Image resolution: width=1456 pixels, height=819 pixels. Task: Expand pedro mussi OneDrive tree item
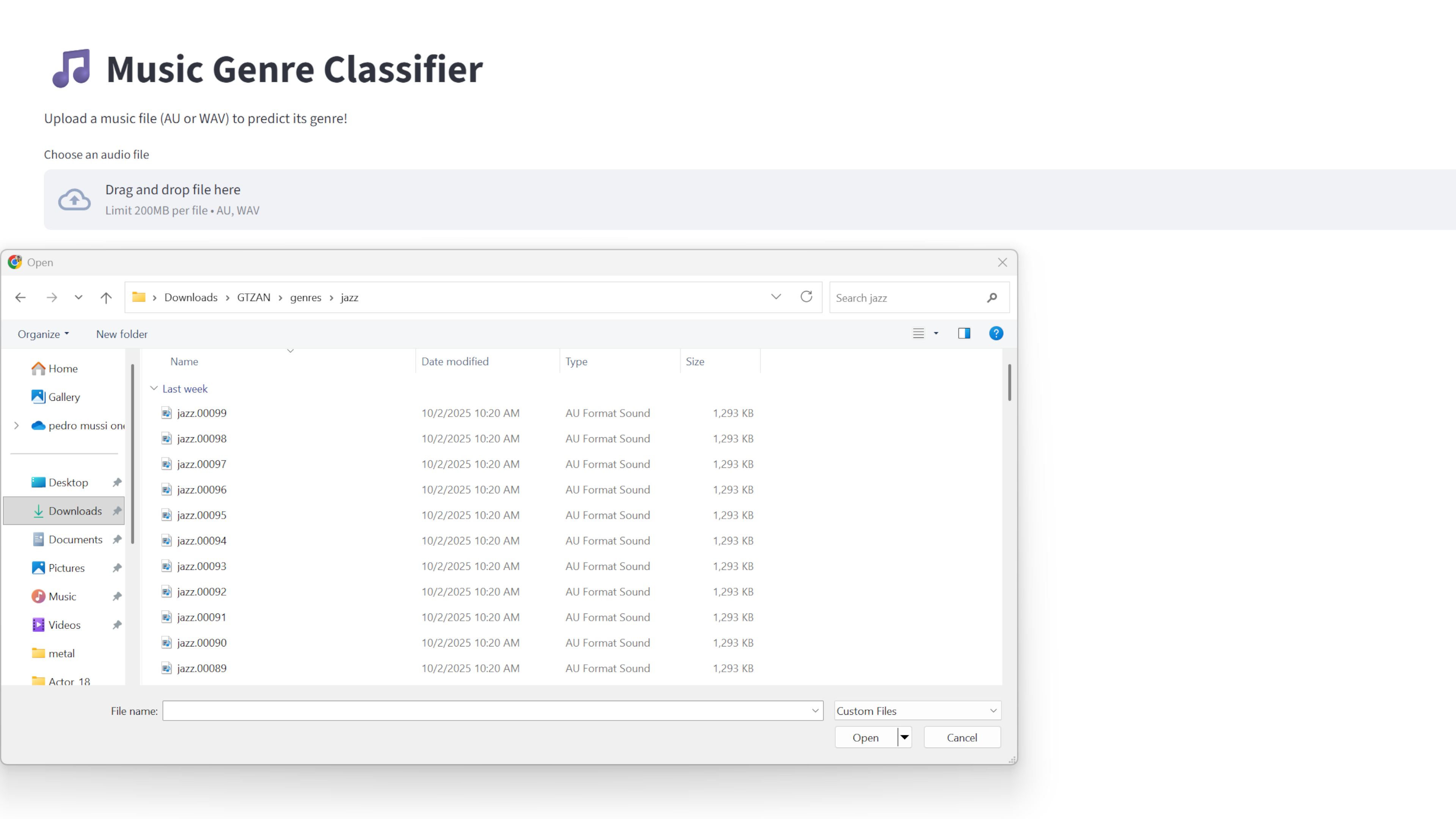pos(16,425)
